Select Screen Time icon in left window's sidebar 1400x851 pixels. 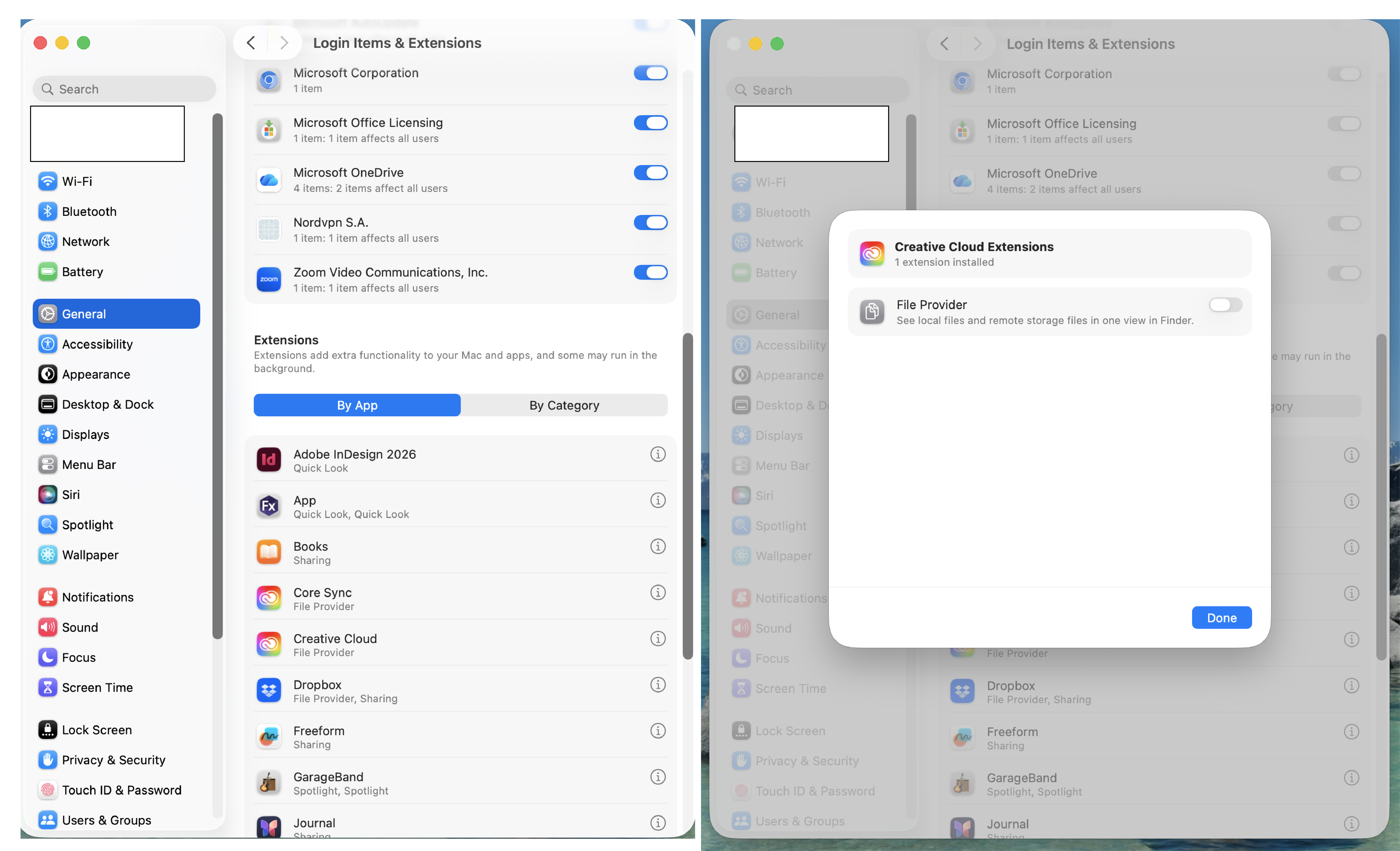coord(48,687)
